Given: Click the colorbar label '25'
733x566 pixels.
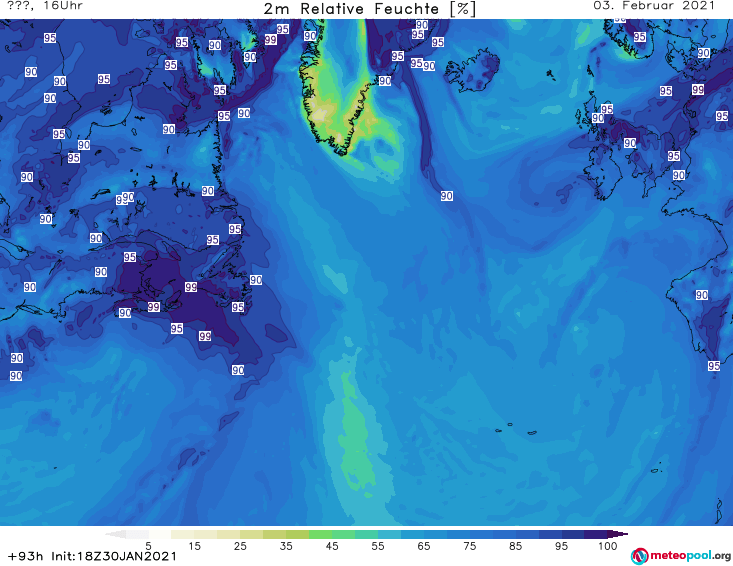Looking at the screenshot, I should [240, 545].
